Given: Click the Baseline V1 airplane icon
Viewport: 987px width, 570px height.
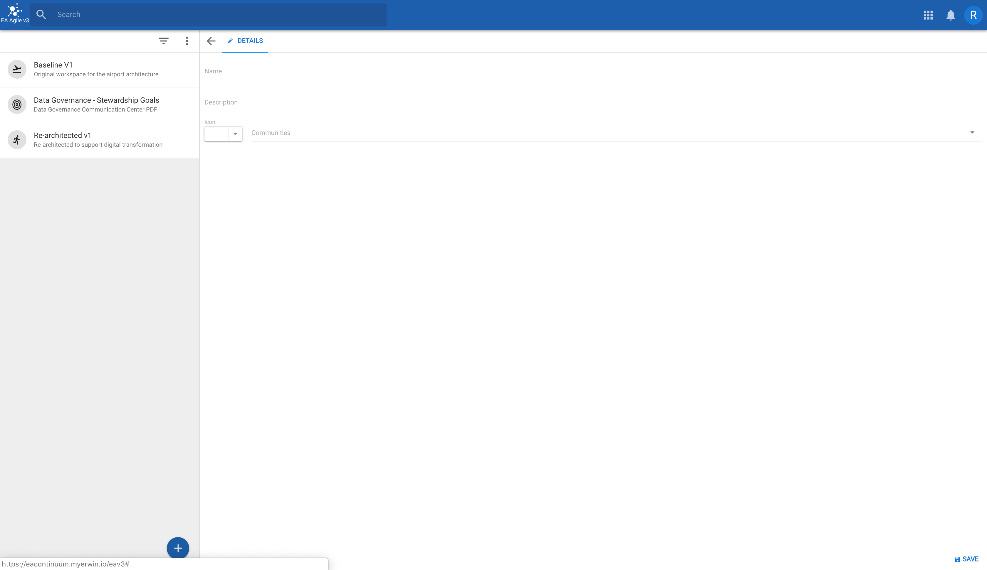Looking at the screenshot, I should pos(17,69).
